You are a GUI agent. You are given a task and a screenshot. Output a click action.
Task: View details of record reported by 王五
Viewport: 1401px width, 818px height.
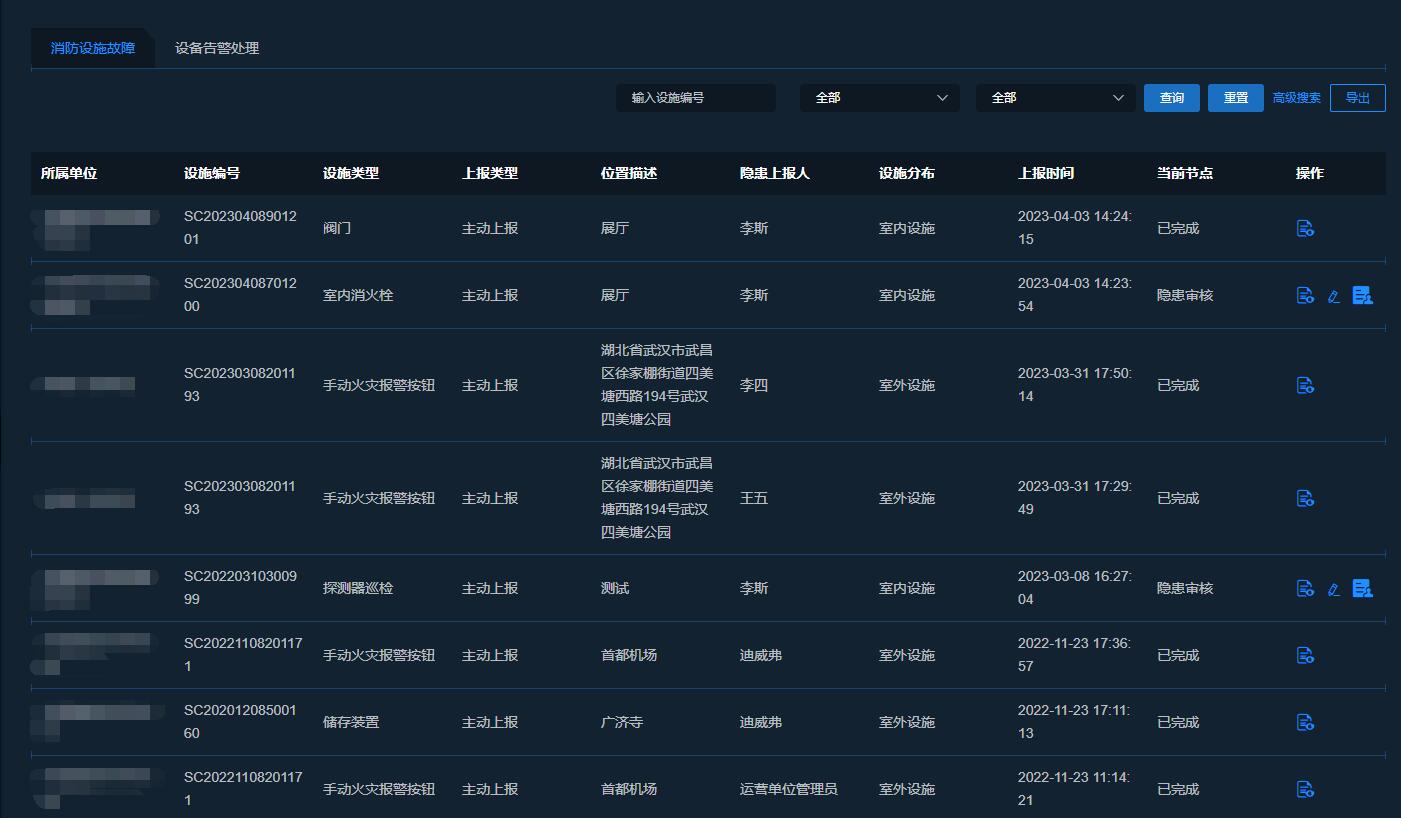point(1305,498)
